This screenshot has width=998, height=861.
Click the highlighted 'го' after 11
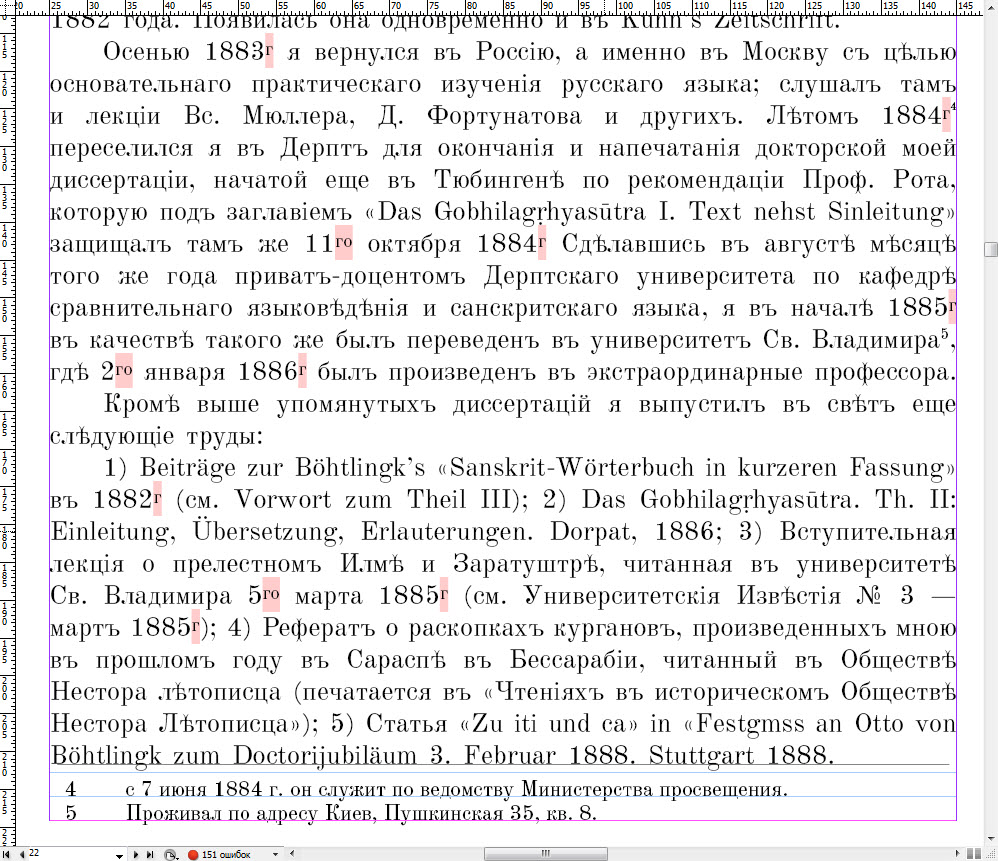coord(344,242)
